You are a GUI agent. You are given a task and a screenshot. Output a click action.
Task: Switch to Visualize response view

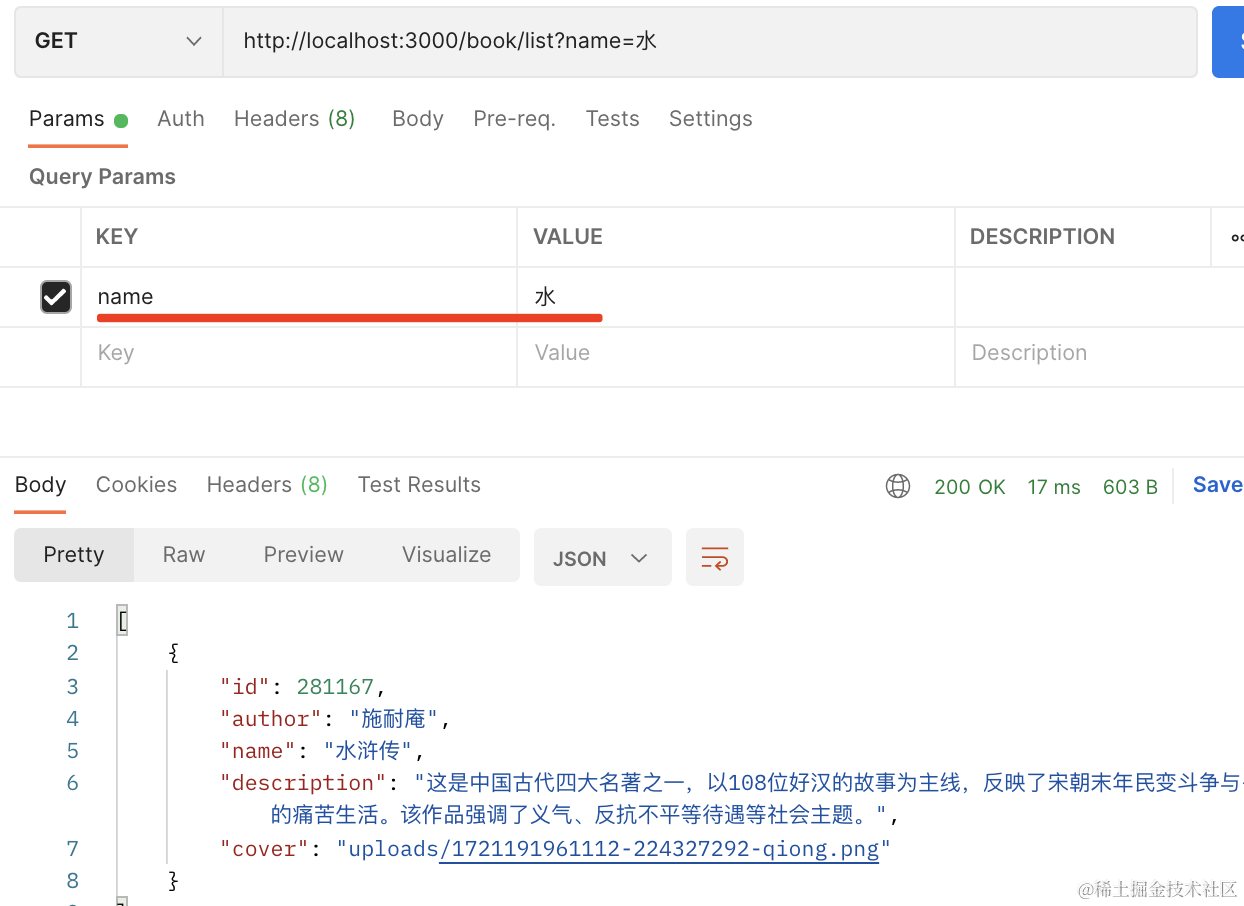click(x=446, y=555)
